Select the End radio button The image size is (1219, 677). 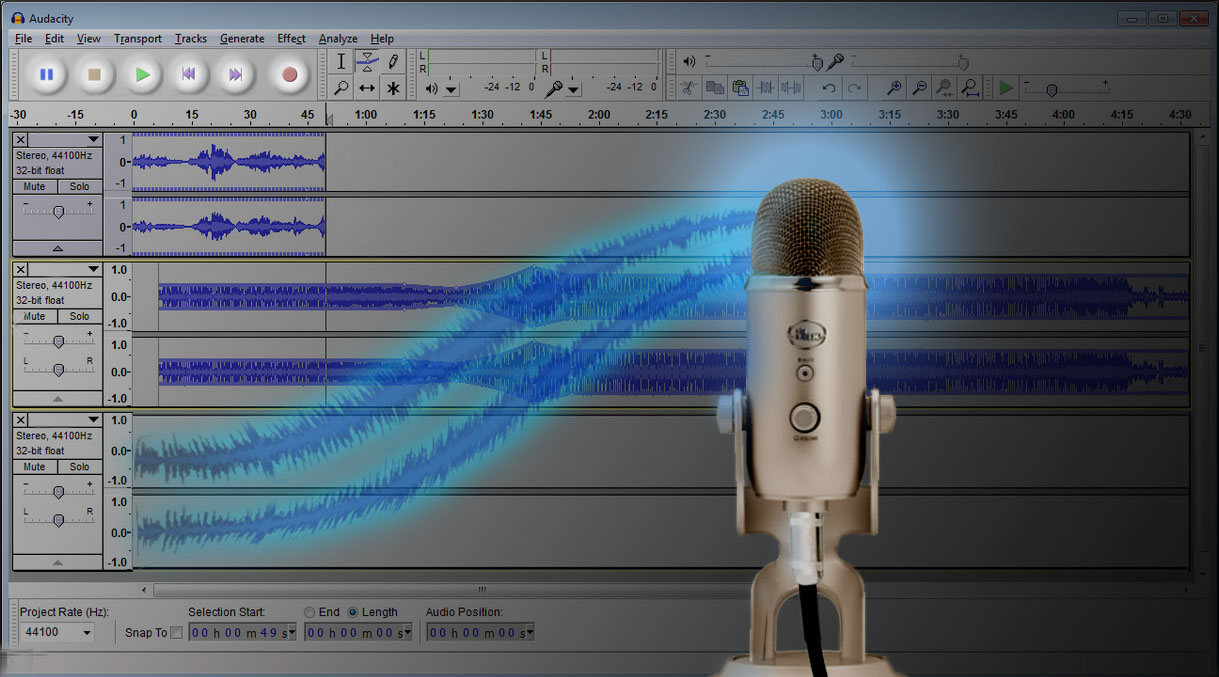(x=310, y=612)
